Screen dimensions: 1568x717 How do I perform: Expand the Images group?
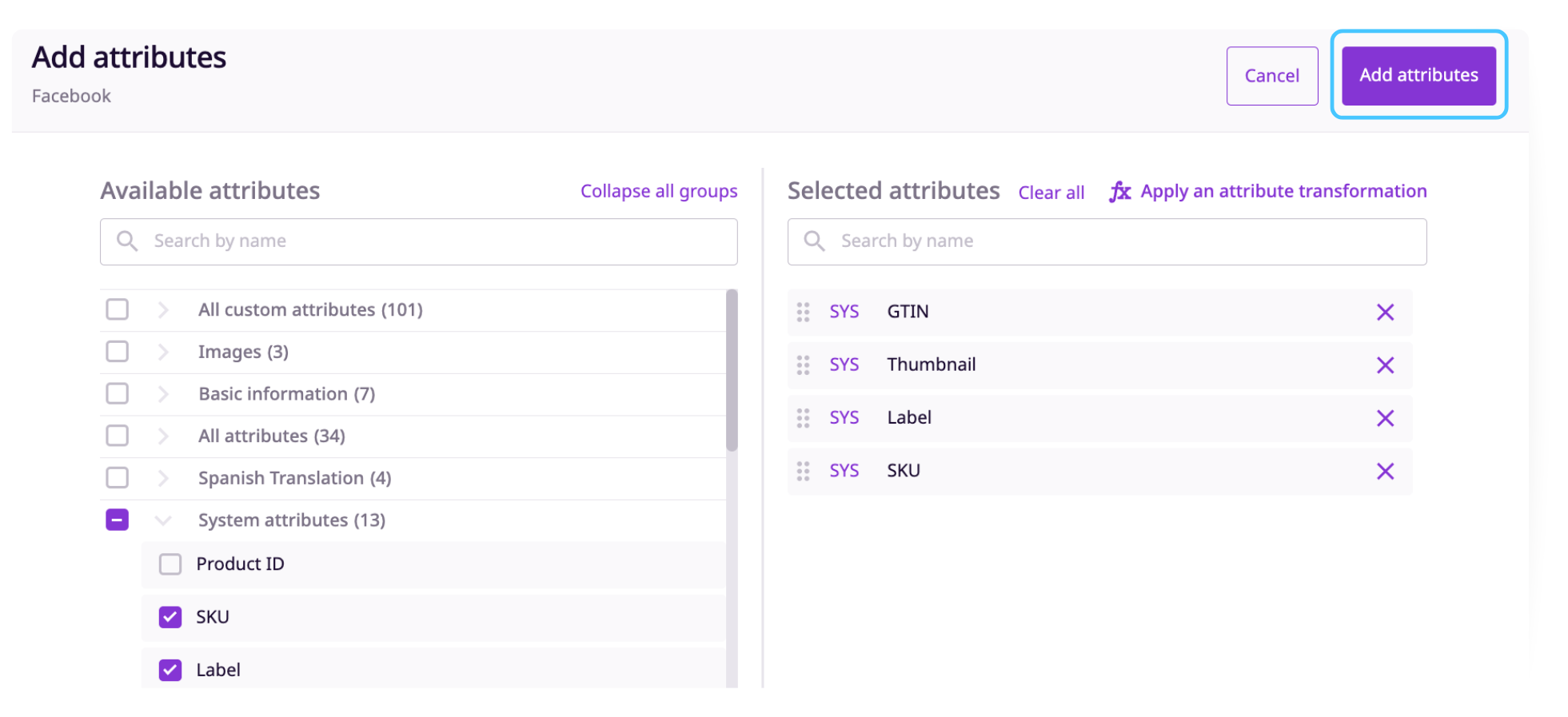tap(163, 352)
